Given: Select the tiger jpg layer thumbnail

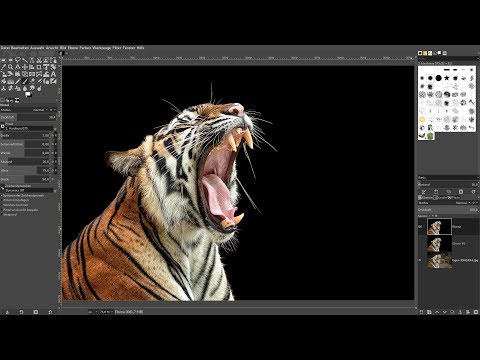Looking at the screenshot, I should click(x=439, y=260).
